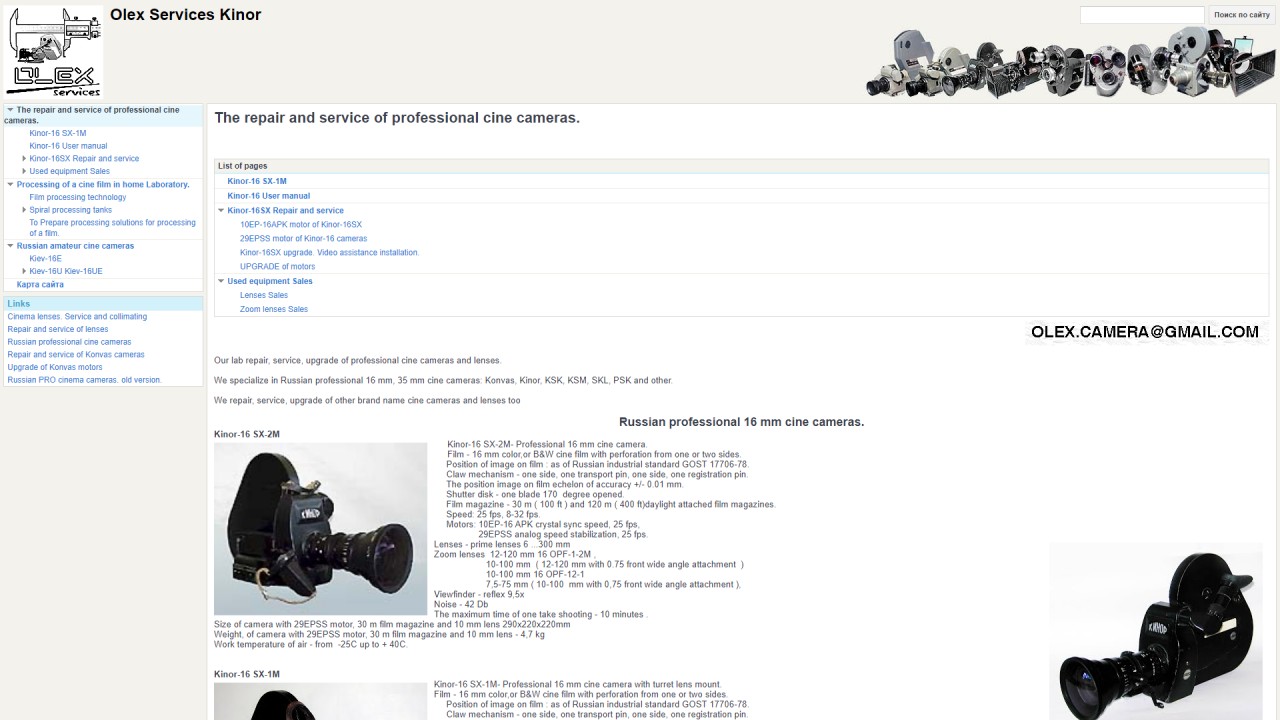Open 'Lenses Sales' link
The width and height of the screenshot is (1280, 720).
(x=264, y=296)
